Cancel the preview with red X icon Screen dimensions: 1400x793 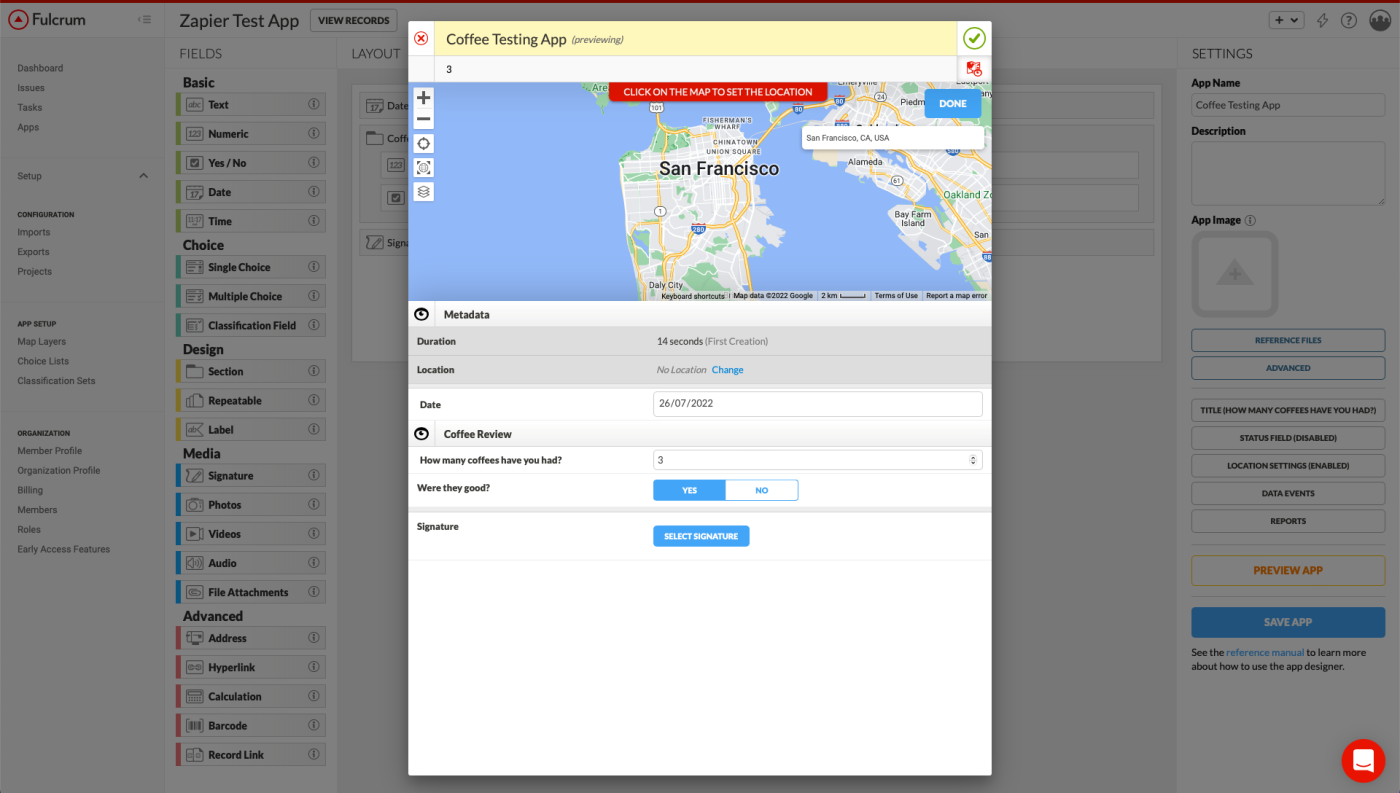coord(421,39)
